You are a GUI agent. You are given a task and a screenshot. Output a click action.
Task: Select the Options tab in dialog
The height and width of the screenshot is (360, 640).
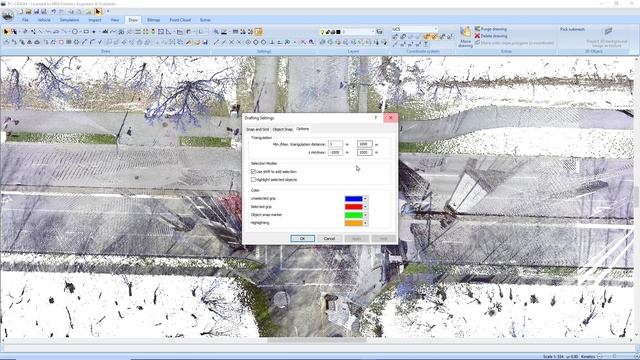coord(302,129)
